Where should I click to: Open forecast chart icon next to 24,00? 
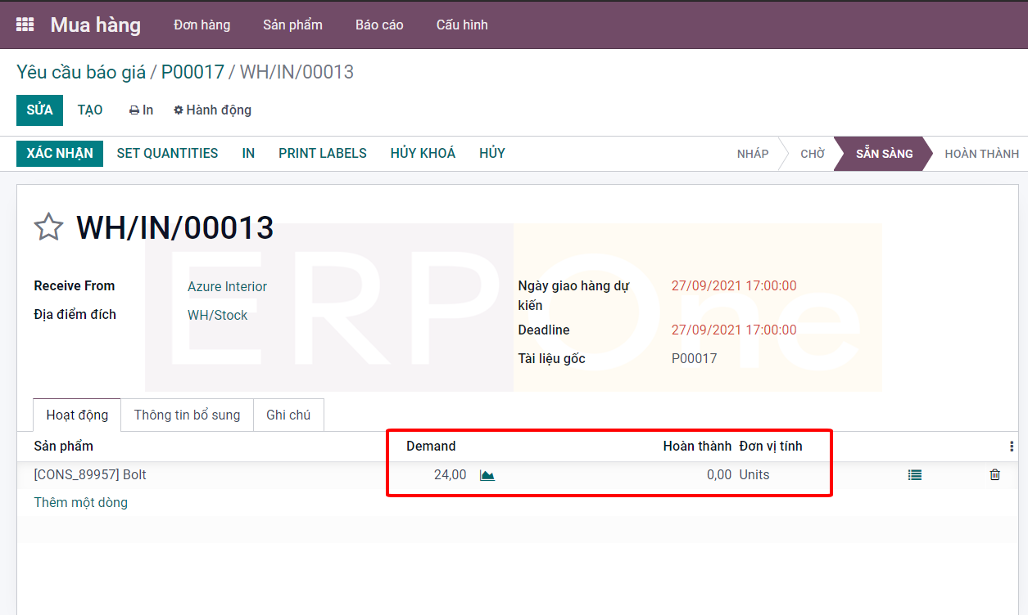tap(487, 475)
